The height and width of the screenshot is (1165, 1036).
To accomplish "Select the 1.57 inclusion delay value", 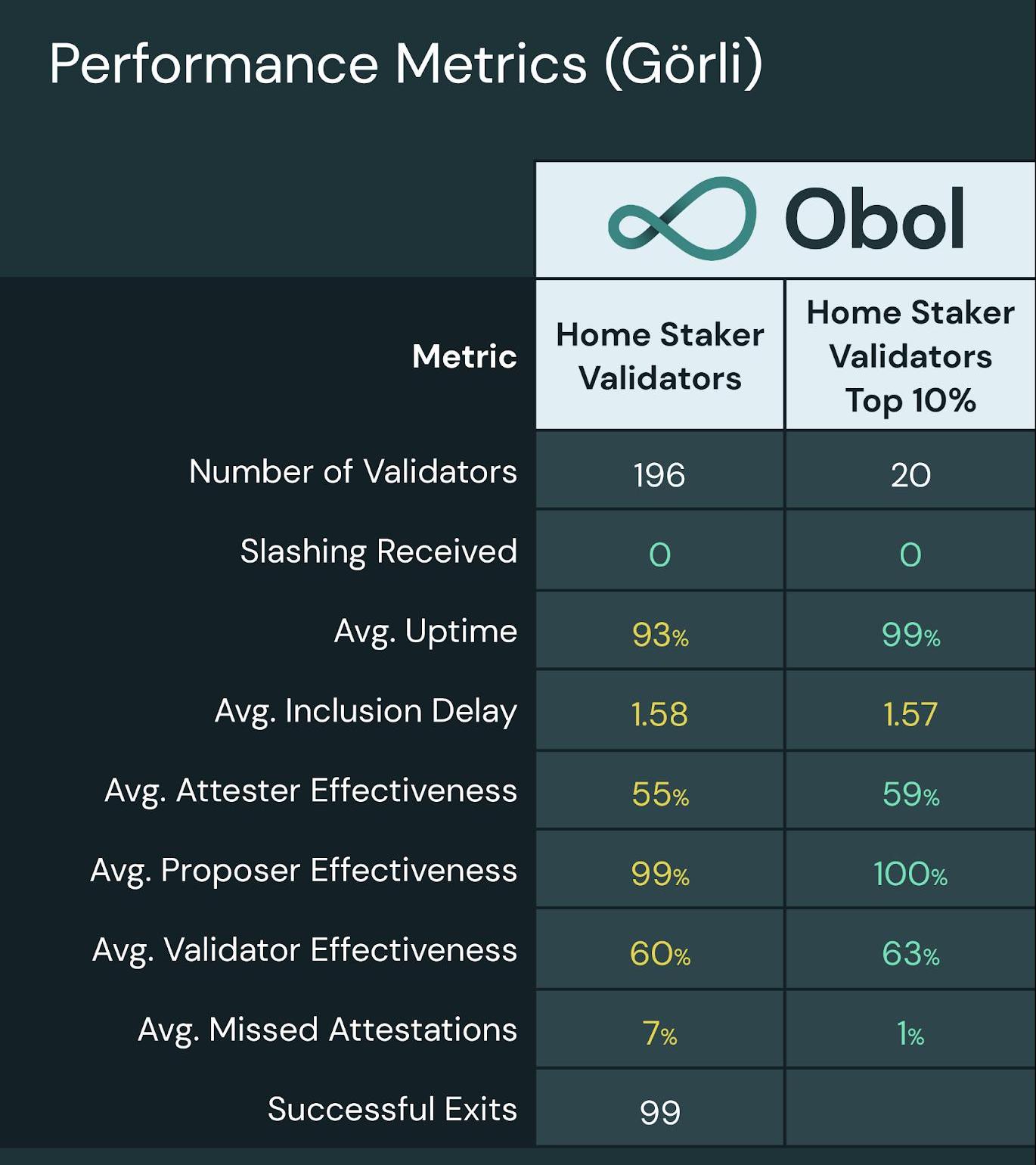I will coord(910,713).
